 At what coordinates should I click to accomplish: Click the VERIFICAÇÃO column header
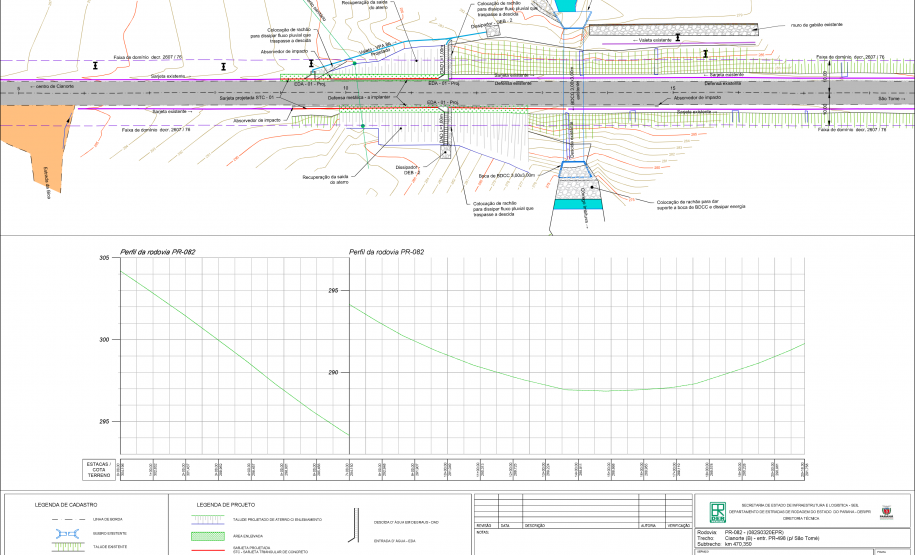pos(677,526)
